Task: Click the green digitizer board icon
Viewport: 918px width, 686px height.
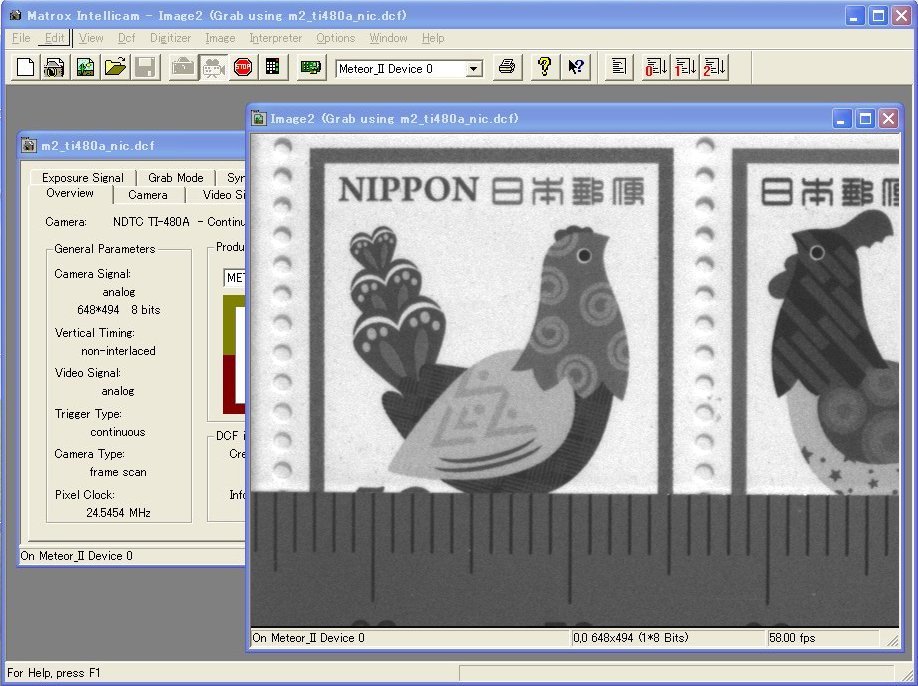Action: pyautogui.click(x=310, y=67)
